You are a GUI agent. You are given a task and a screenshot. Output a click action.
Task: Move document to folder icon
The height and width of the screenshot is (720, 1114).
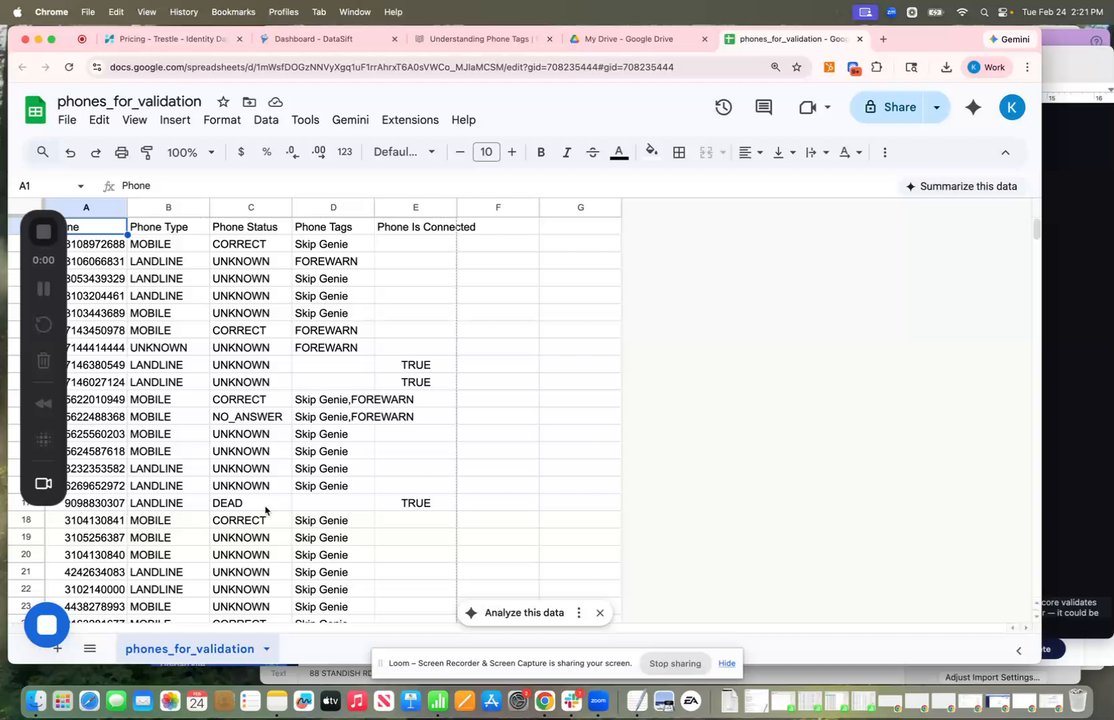coord(249,102)
